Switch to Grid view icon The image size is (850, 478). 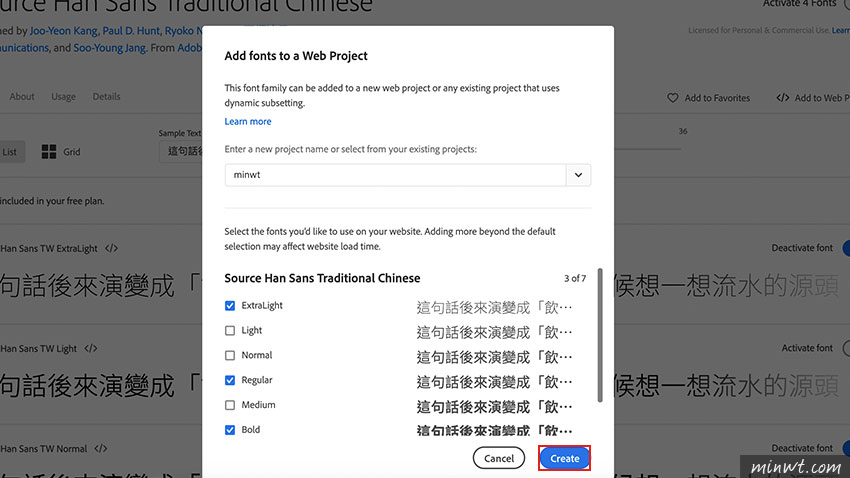coord(49,152)
